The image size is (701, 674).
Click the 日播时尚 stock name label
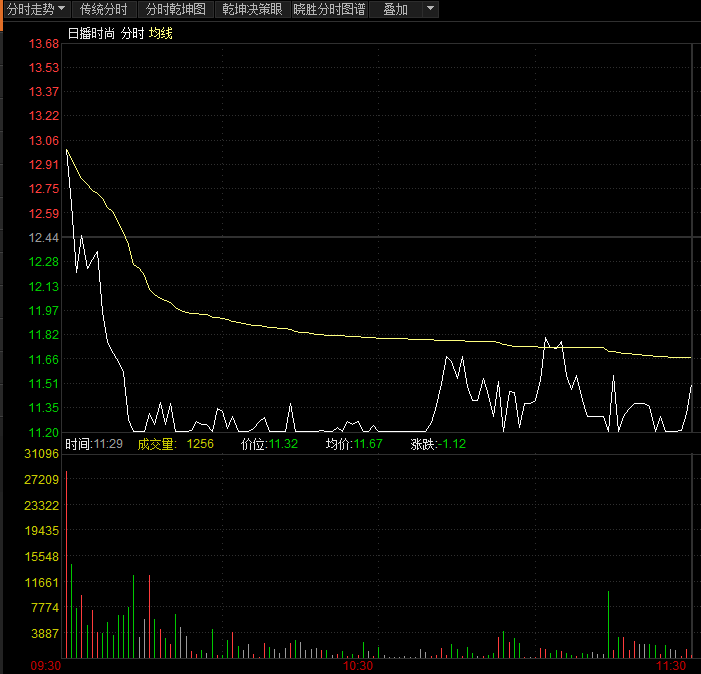click(x=91, y=33)
